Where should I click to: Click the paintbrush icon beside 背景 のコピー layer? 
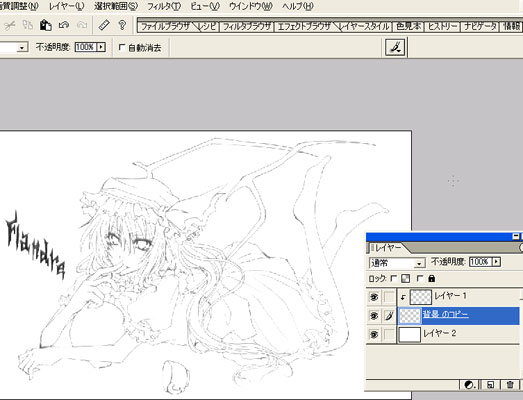click(x=389, y=315)
